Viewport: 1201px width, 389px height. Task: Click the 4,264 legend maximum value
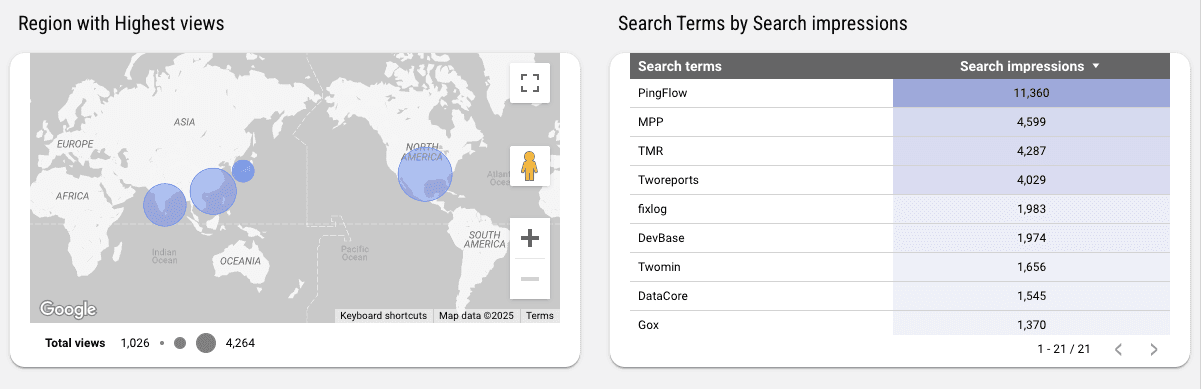[x=240, y=343]
